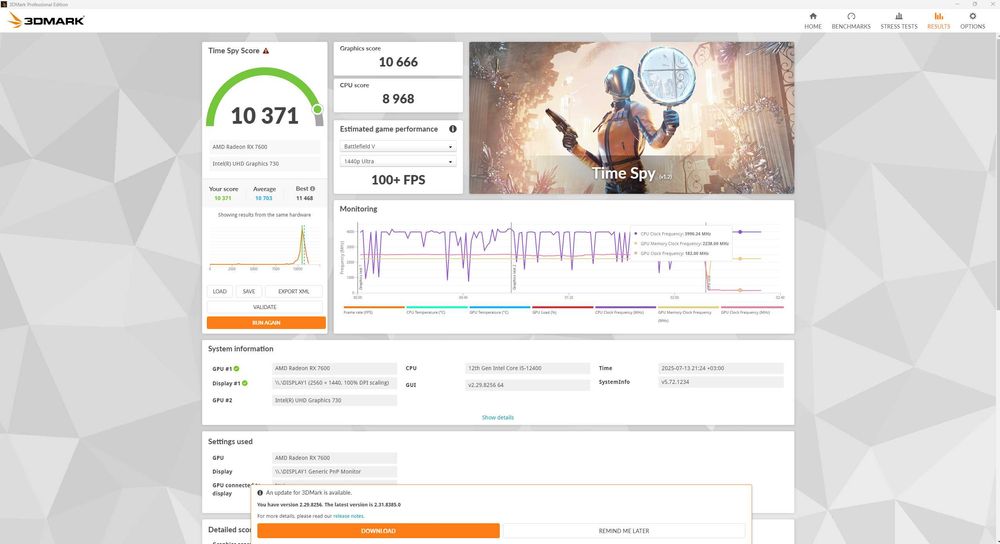Click AMD Radeon RX 7600 in Settings used
Image resolution: width=1000 pixels, height=544 pixels.
point(334,458)
